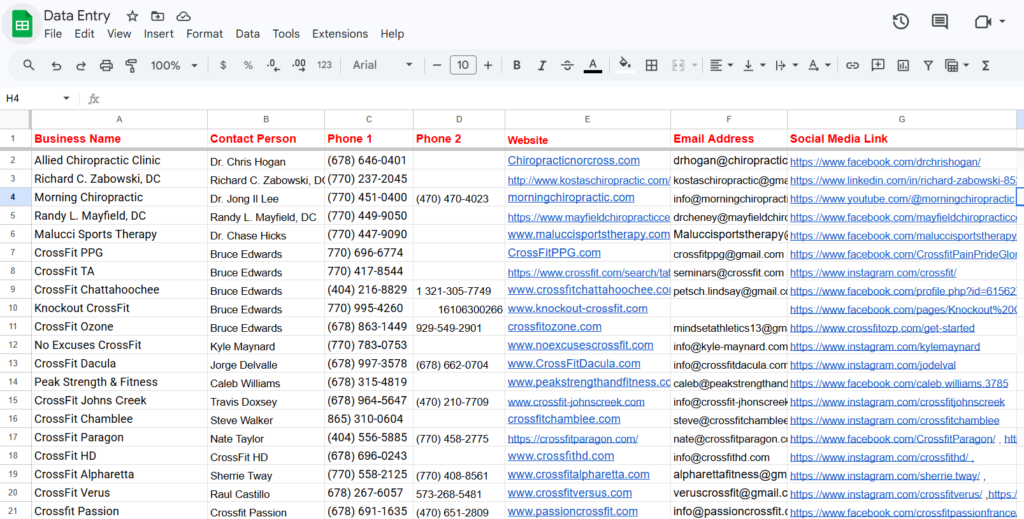Image resolution: width=1024 pixels, height=519 pixels.
Task: Star the Data Entry document
Action: coord(132,16)
